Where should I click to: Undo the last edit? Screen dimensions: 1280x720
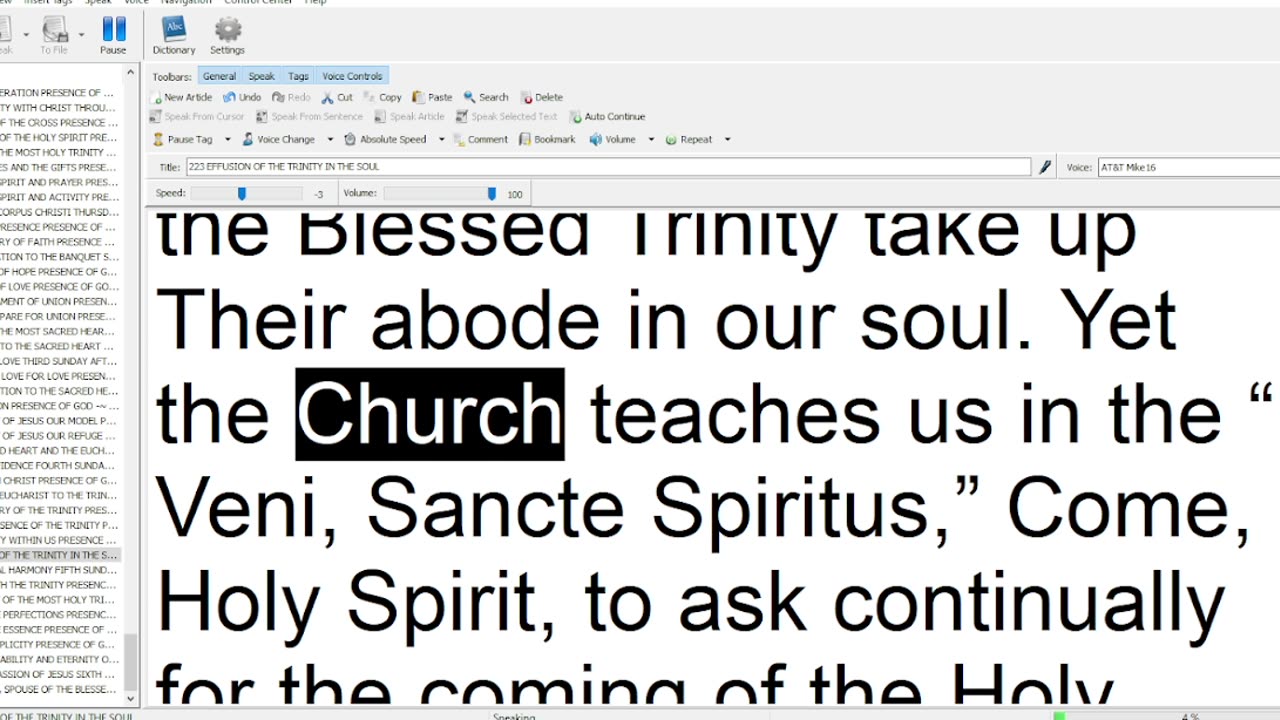click(242, 97)
